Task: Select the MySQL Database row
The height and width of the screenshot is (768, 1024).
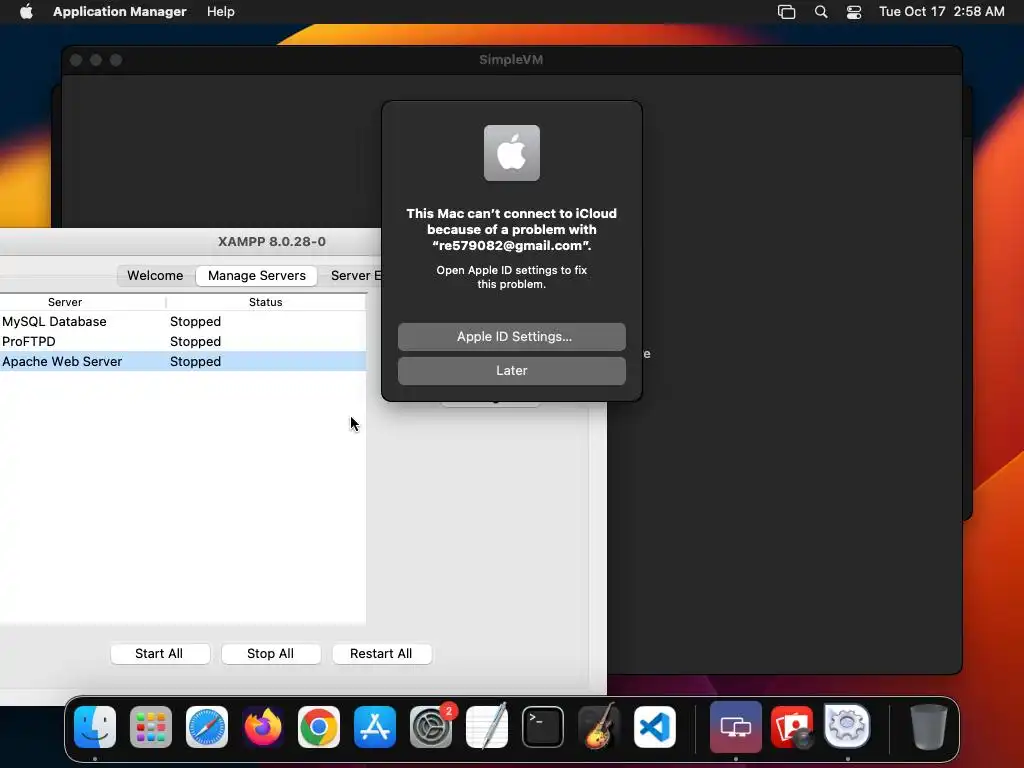Action: point(183,321)
